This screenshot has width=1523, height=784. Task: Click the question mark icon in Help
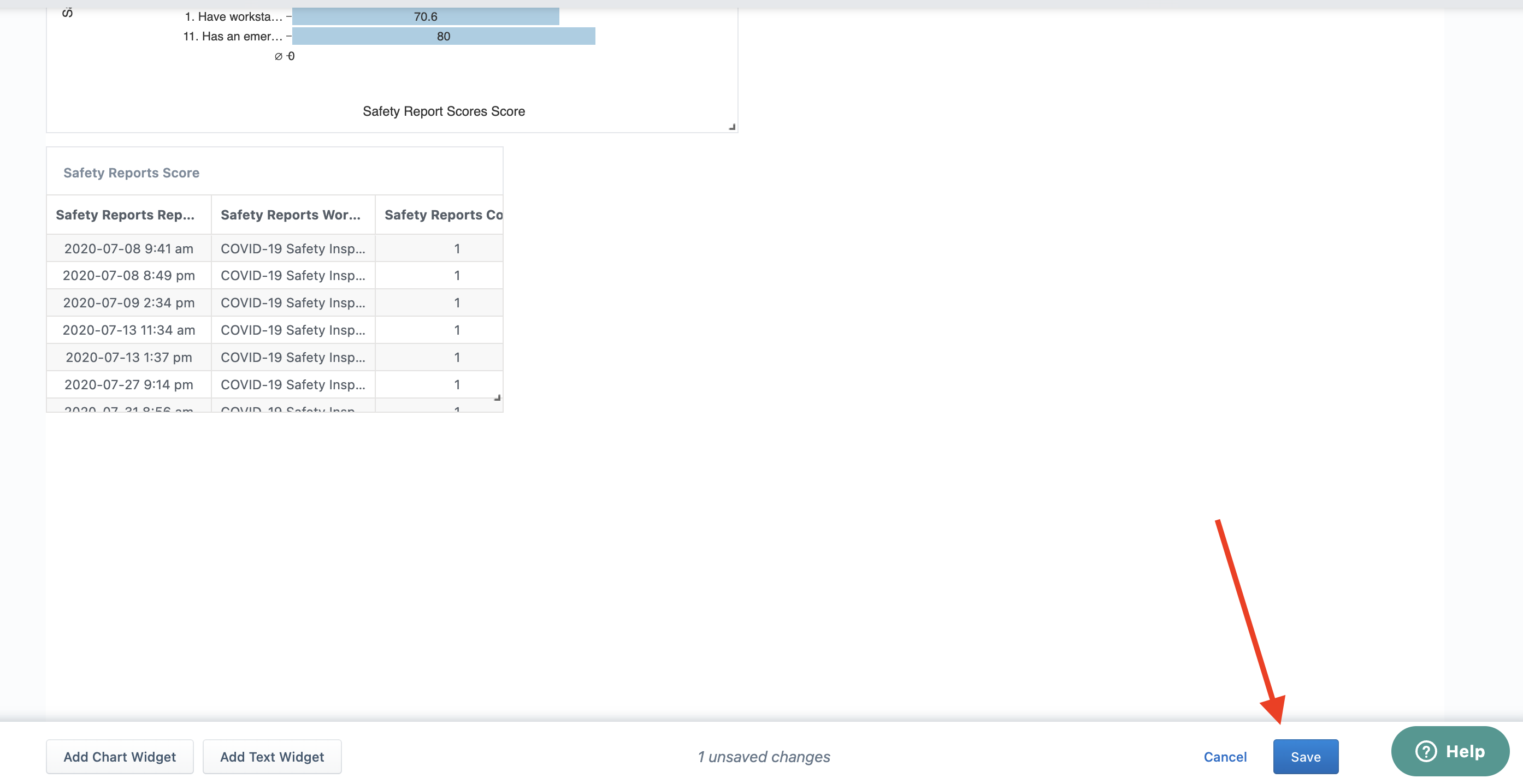(x=1425, y=751)
